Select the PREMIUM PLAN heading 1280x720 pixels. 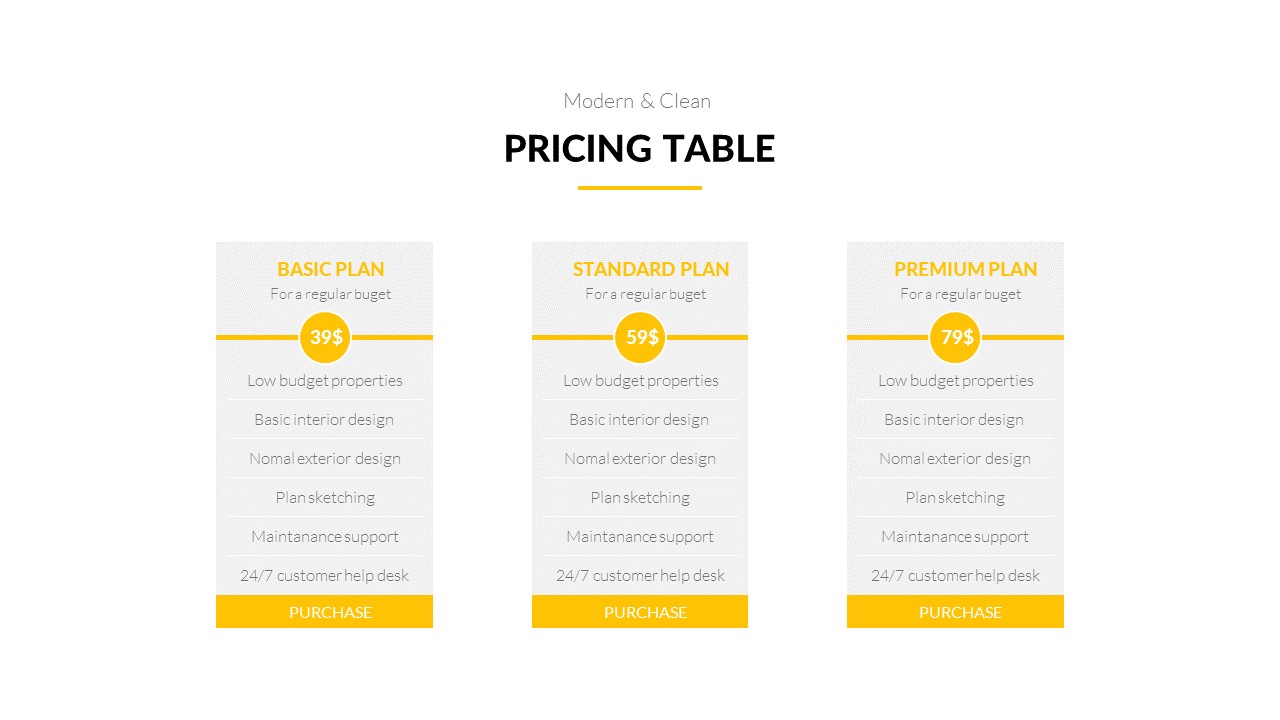965,269
